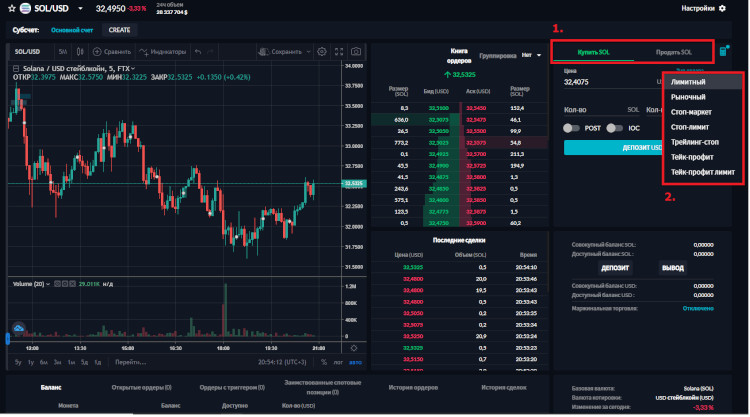Image resolution: width=750 pixels, height=417 pixels.
Task: Toggle the лог (log) scale option
Action: 338,361
